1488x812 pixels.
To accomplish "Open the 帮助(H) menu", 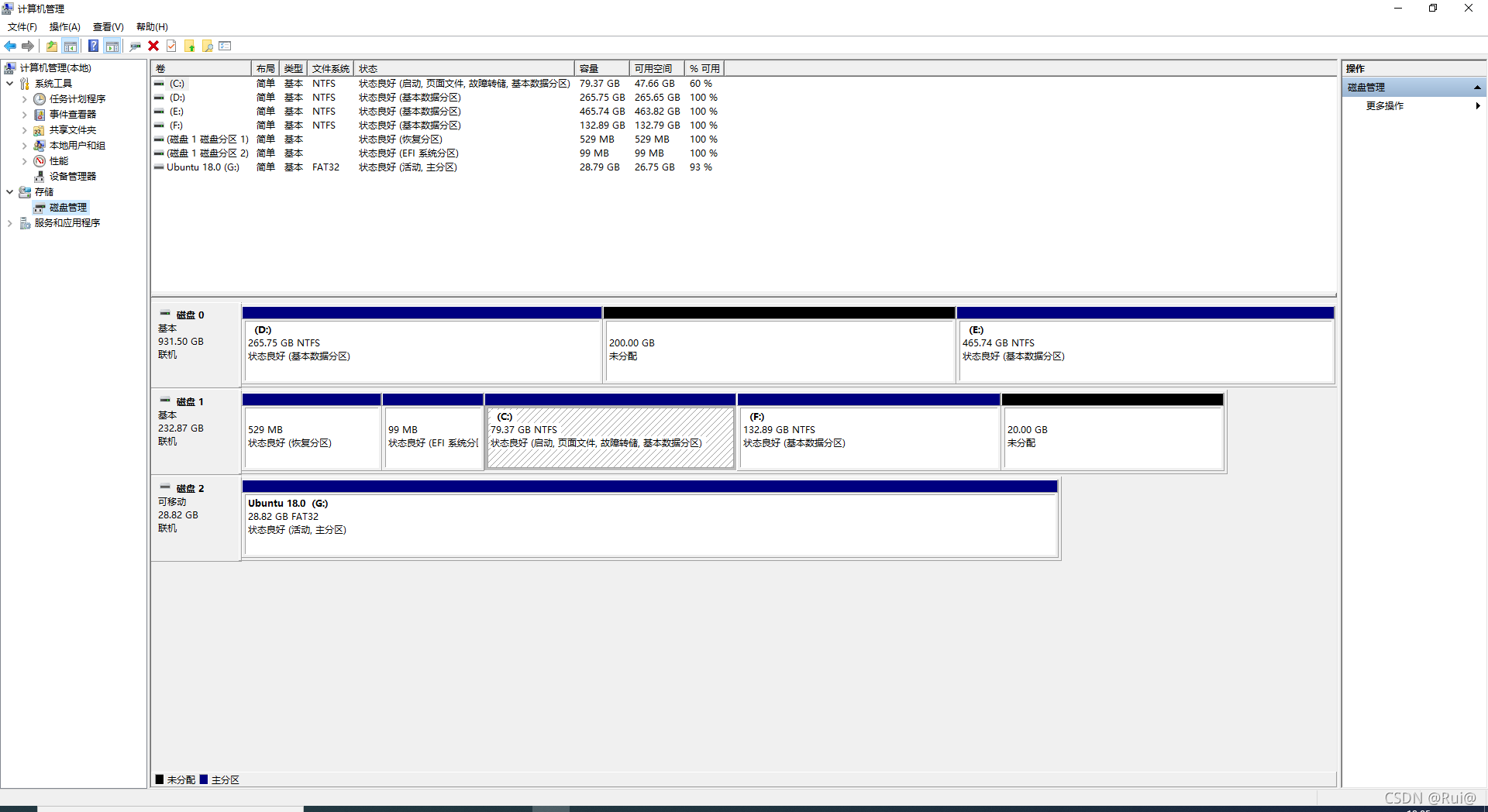I will pyautogui.click(x=152, y=26).
